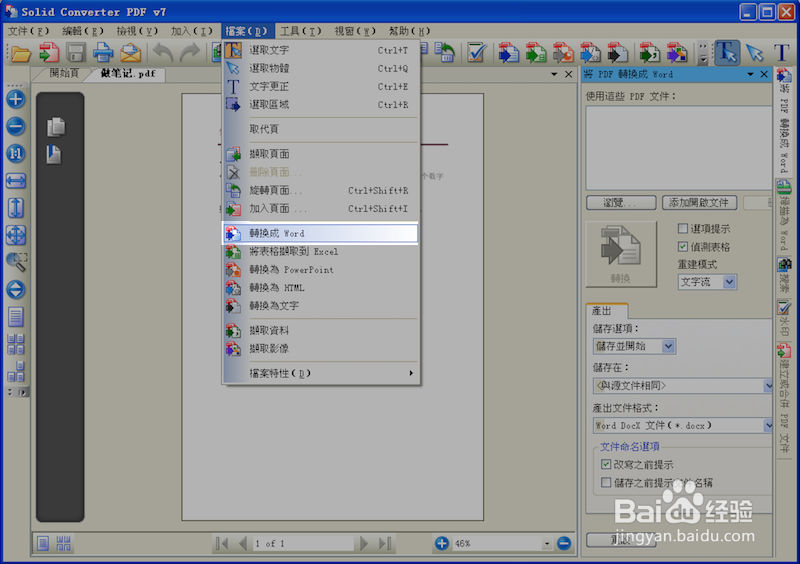Click the print toolbar icon
The image size is (800, 564).
click(x=103, y=53)
